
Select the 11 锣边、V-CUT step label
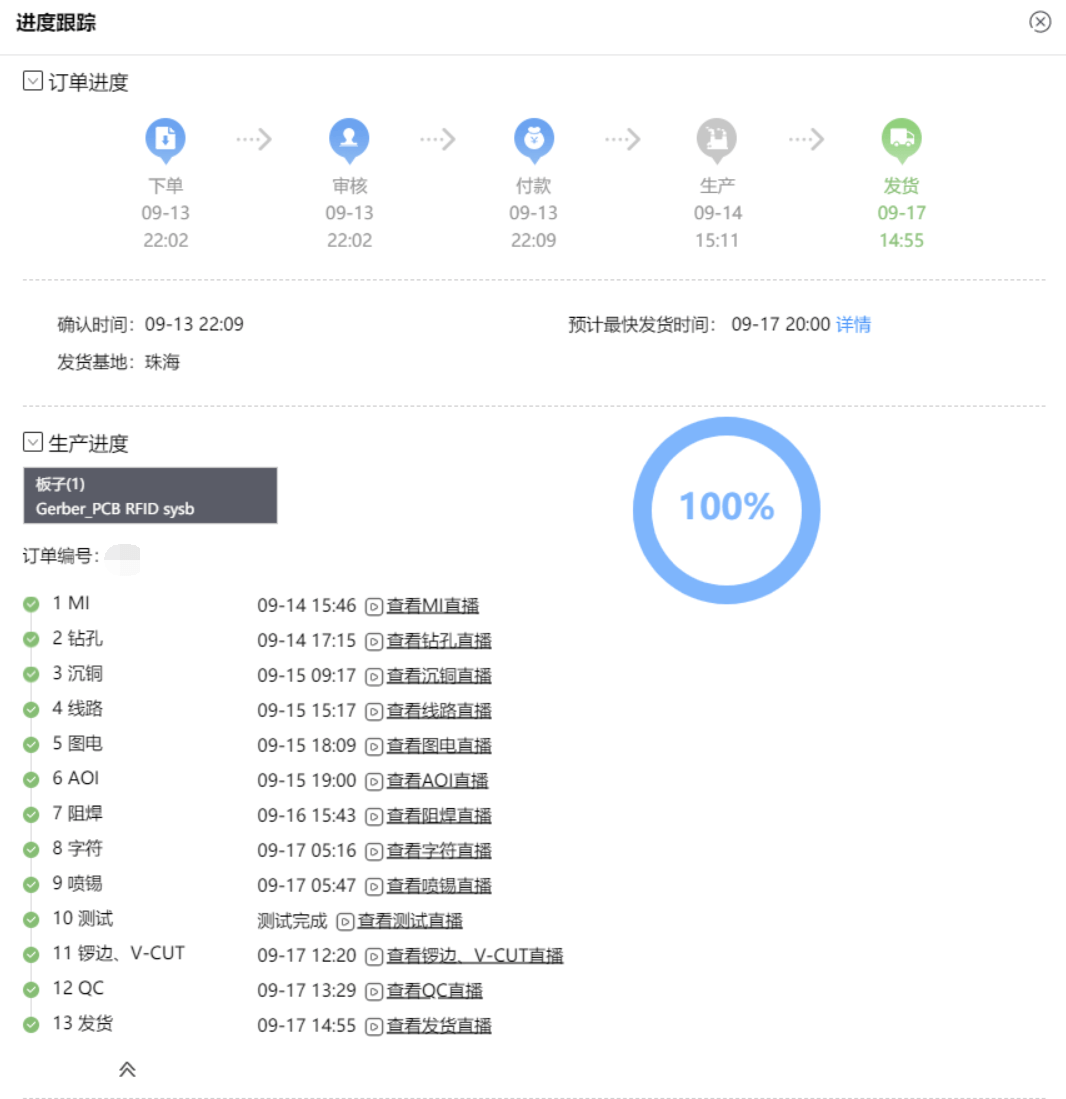(x=118, y=954)
